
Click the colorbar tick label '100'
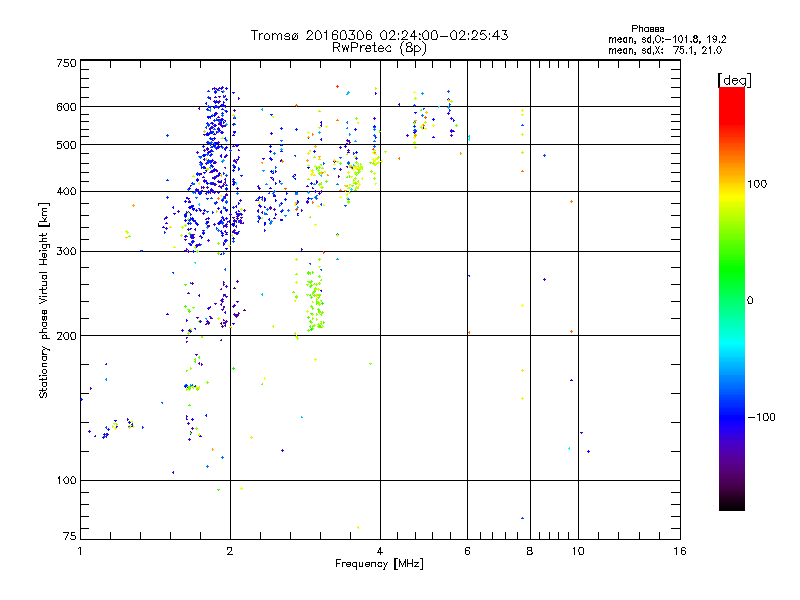(x=757, y=184)
